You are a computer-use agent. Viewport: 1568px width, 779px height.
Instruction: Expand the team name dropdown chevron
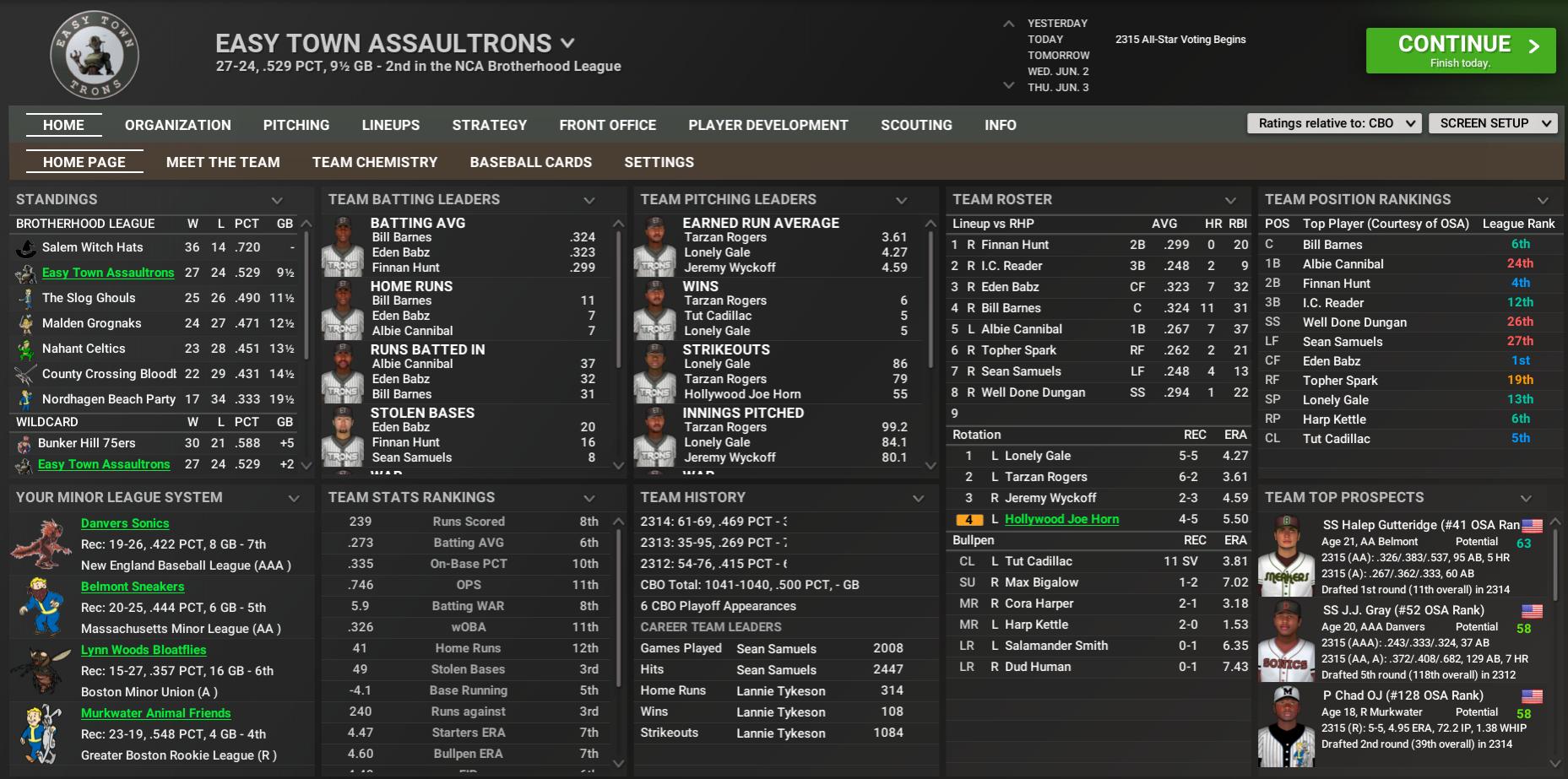coord(568,43)
